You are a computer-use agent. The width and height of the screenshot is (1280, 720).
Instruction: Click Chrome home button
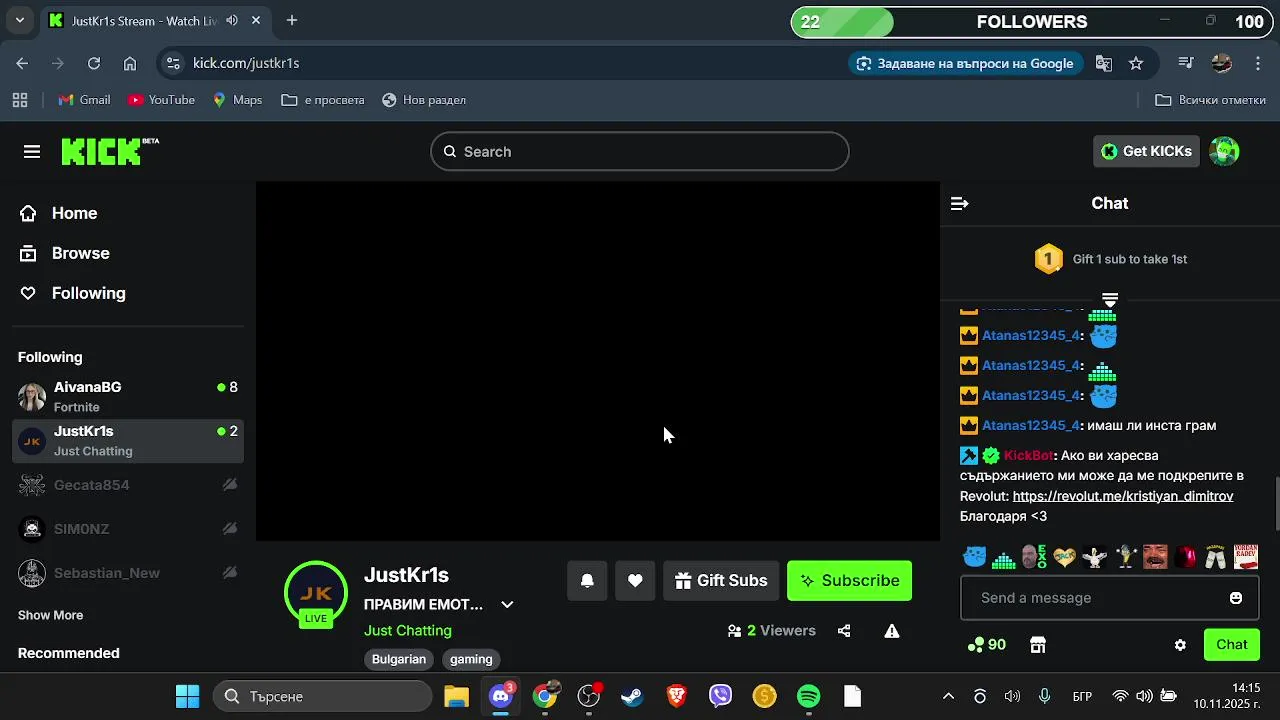click(x=130, y=63)
